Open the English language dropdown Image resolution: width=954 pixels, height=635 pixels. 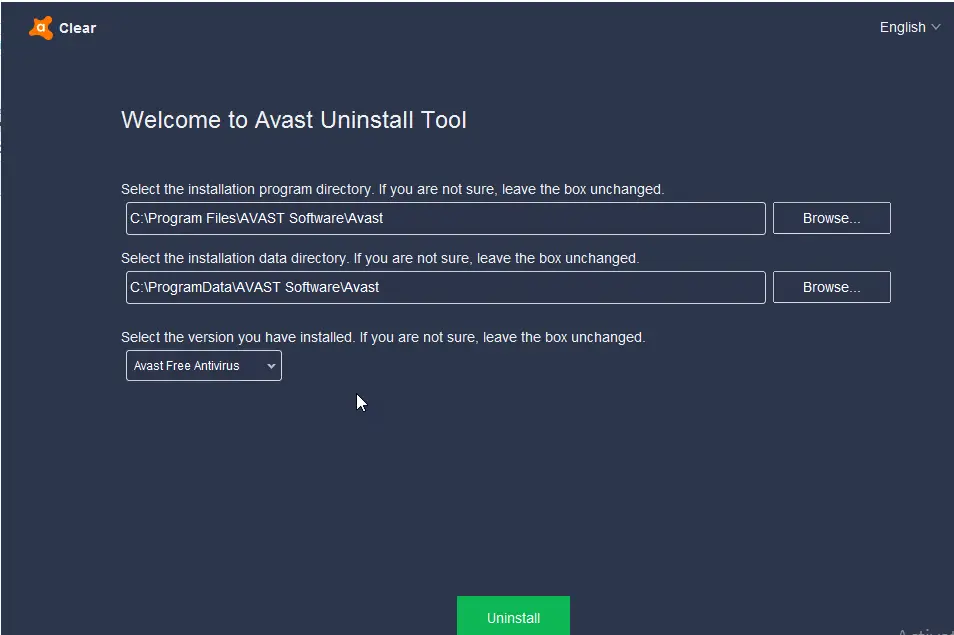(x=910, y=27)
